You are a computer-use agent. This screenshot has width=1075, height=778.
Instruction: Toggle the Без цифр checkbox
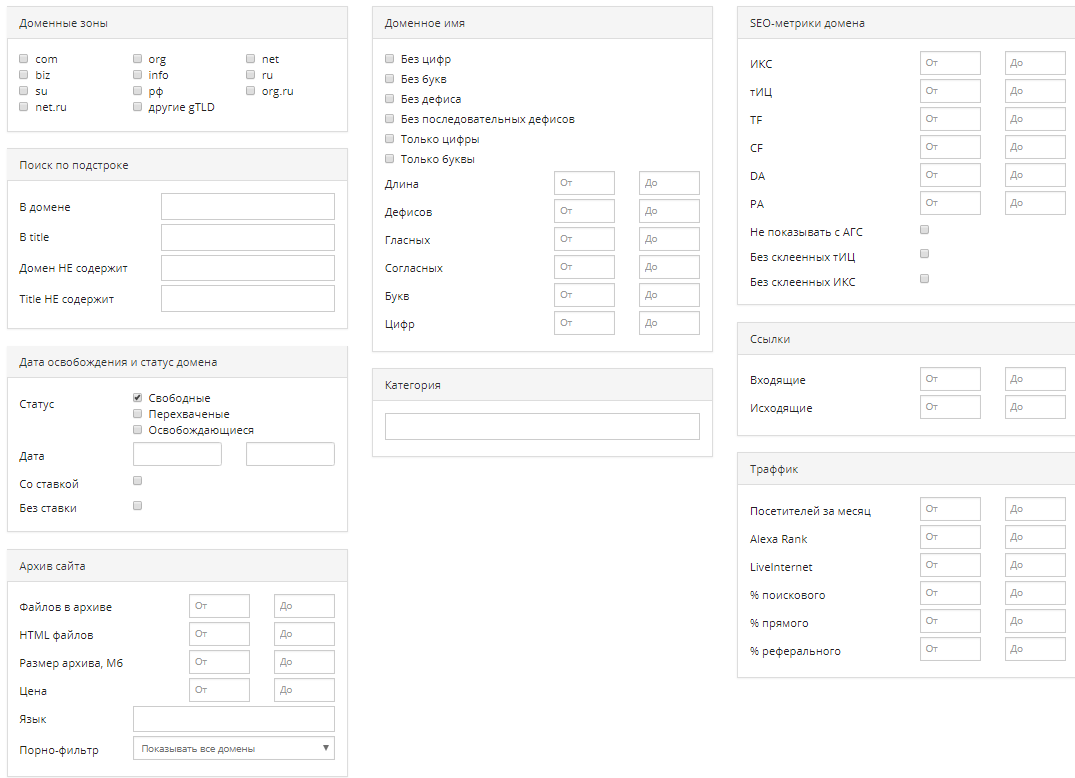coord(389,59)
